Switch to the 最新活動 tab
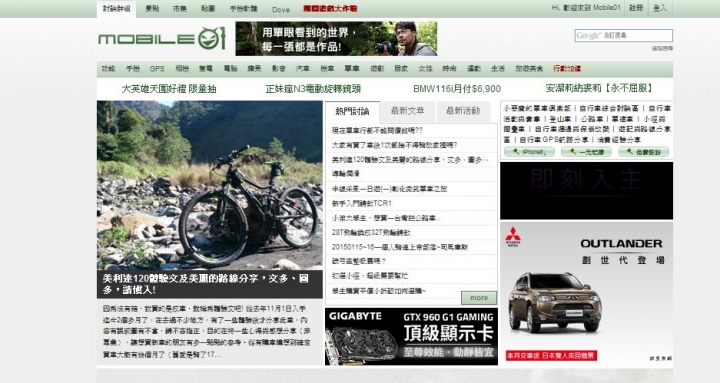The height and width of the screenshot is (383, 720). coord(463,111)
